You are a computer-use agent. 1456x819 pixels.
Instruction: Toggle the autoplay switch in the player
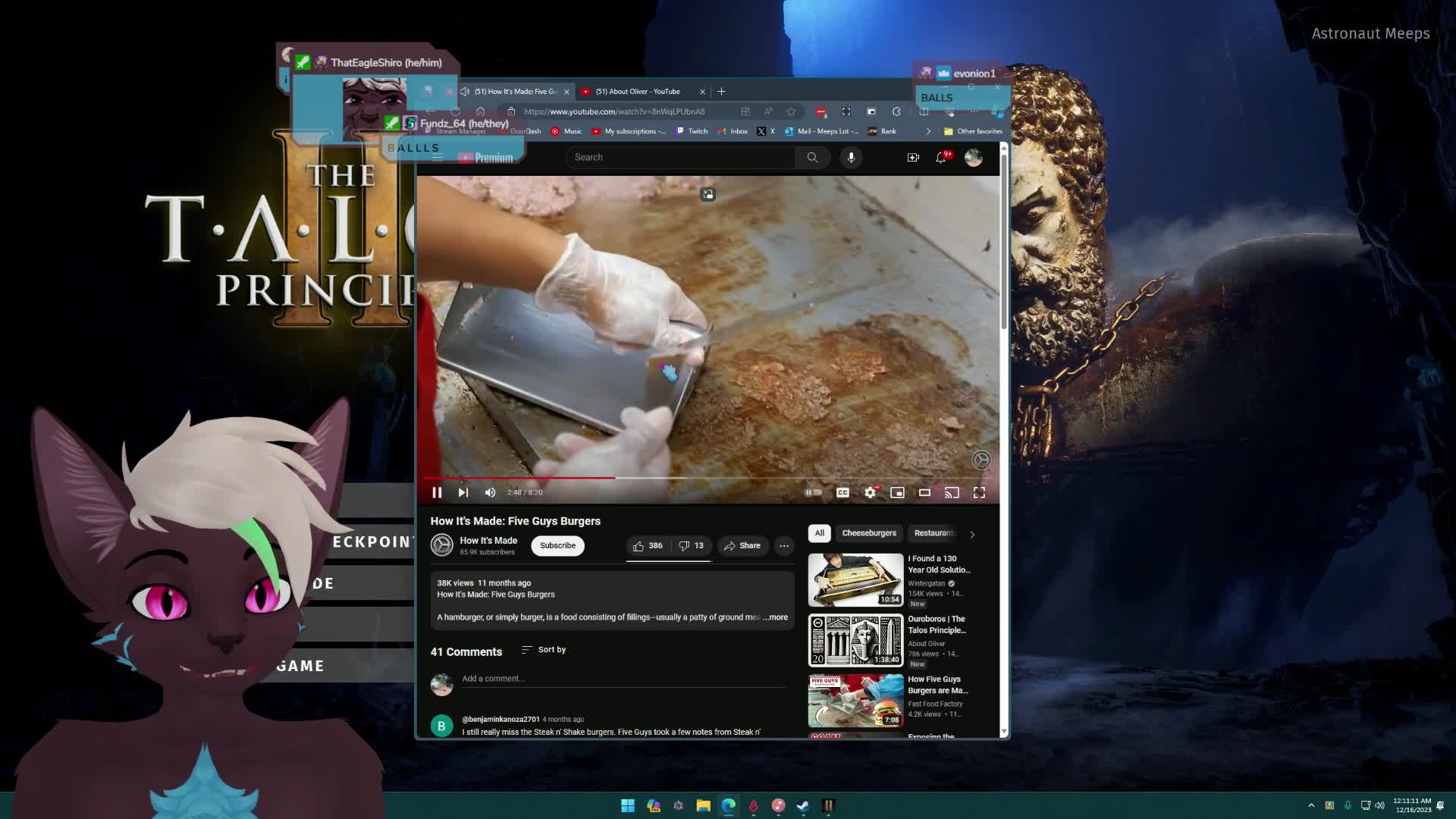pos(813,492)
